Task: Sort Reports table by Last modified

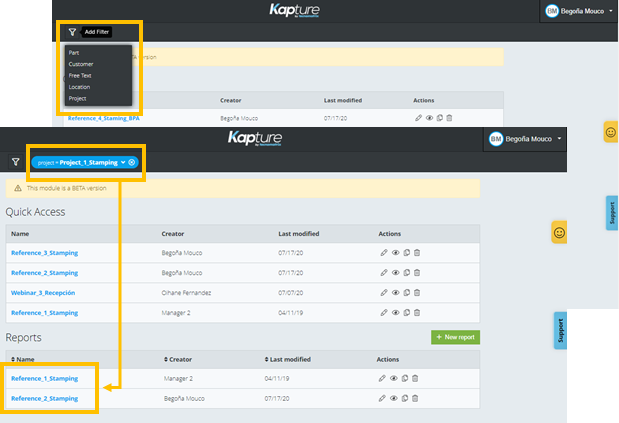Action: click(x=288, y=359)
